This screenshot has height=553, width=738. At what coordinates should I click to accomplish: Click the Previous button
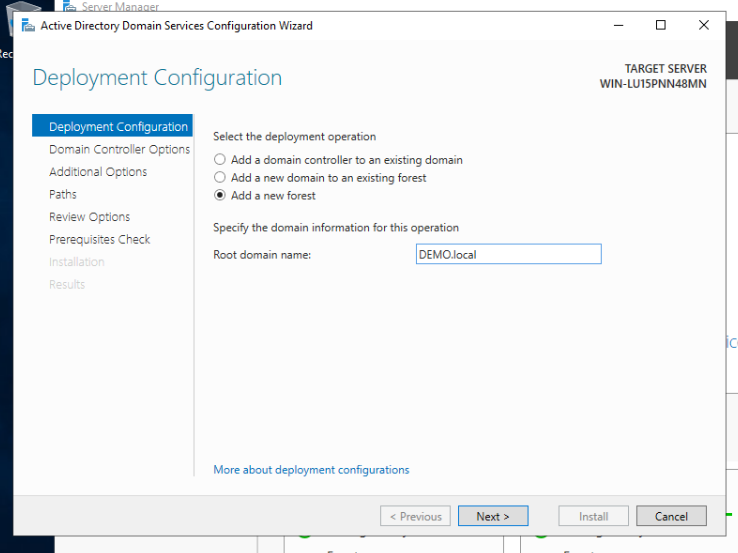[415, 516]
